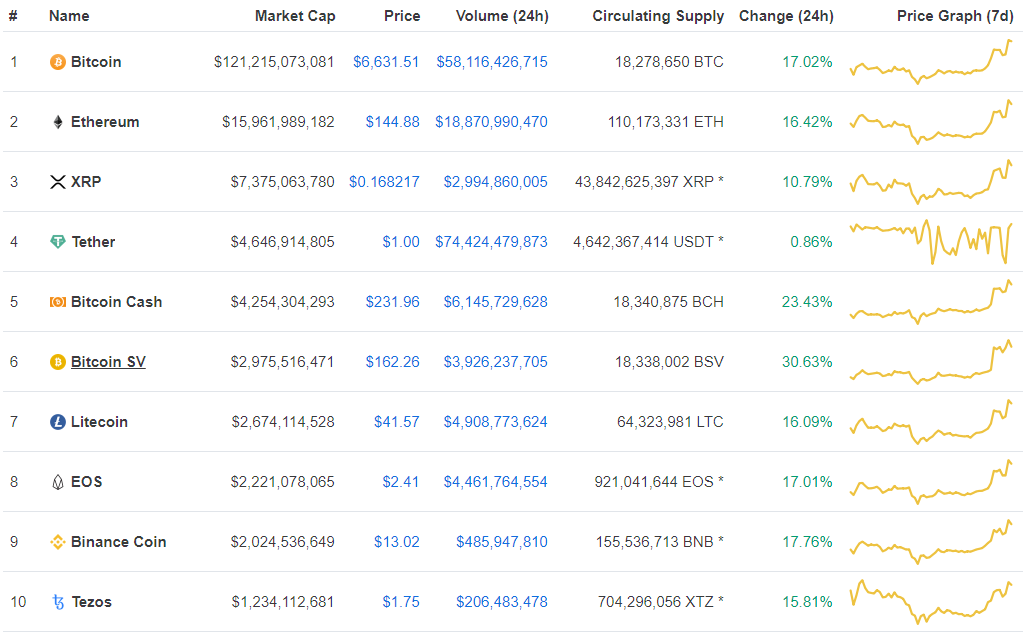Open Tezos 7-day price graph
This screenshot has width=1023, height=632.
click(931, 602)
